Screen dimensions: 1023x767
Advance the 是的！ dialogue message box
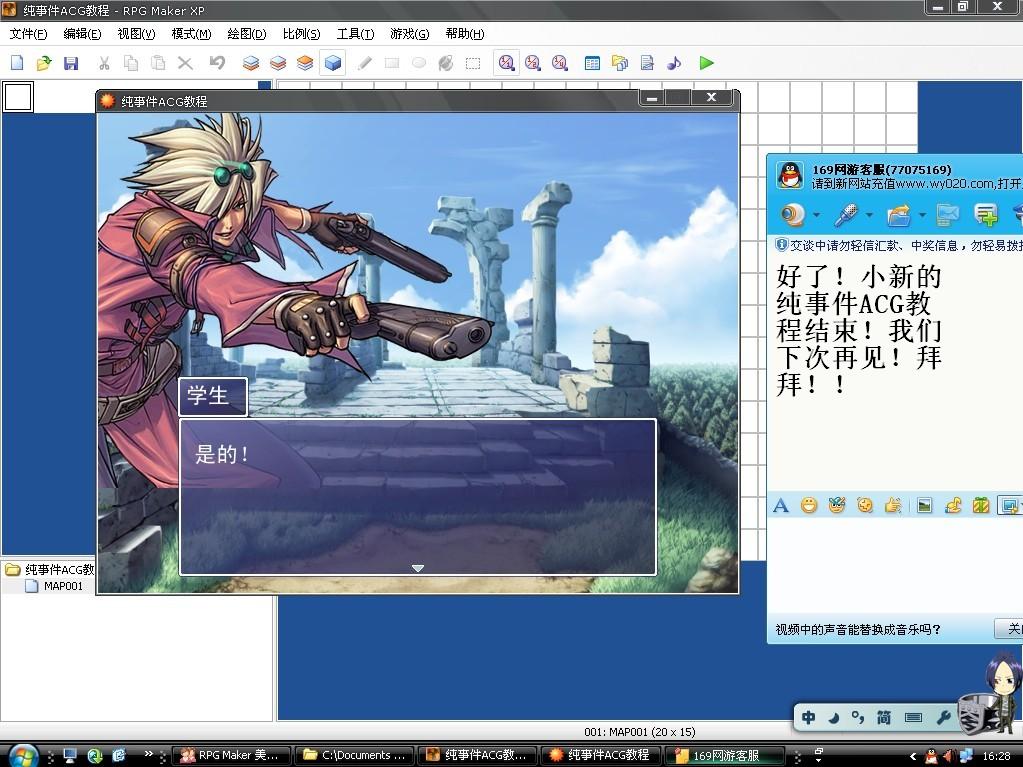click(x=418, y=497)
